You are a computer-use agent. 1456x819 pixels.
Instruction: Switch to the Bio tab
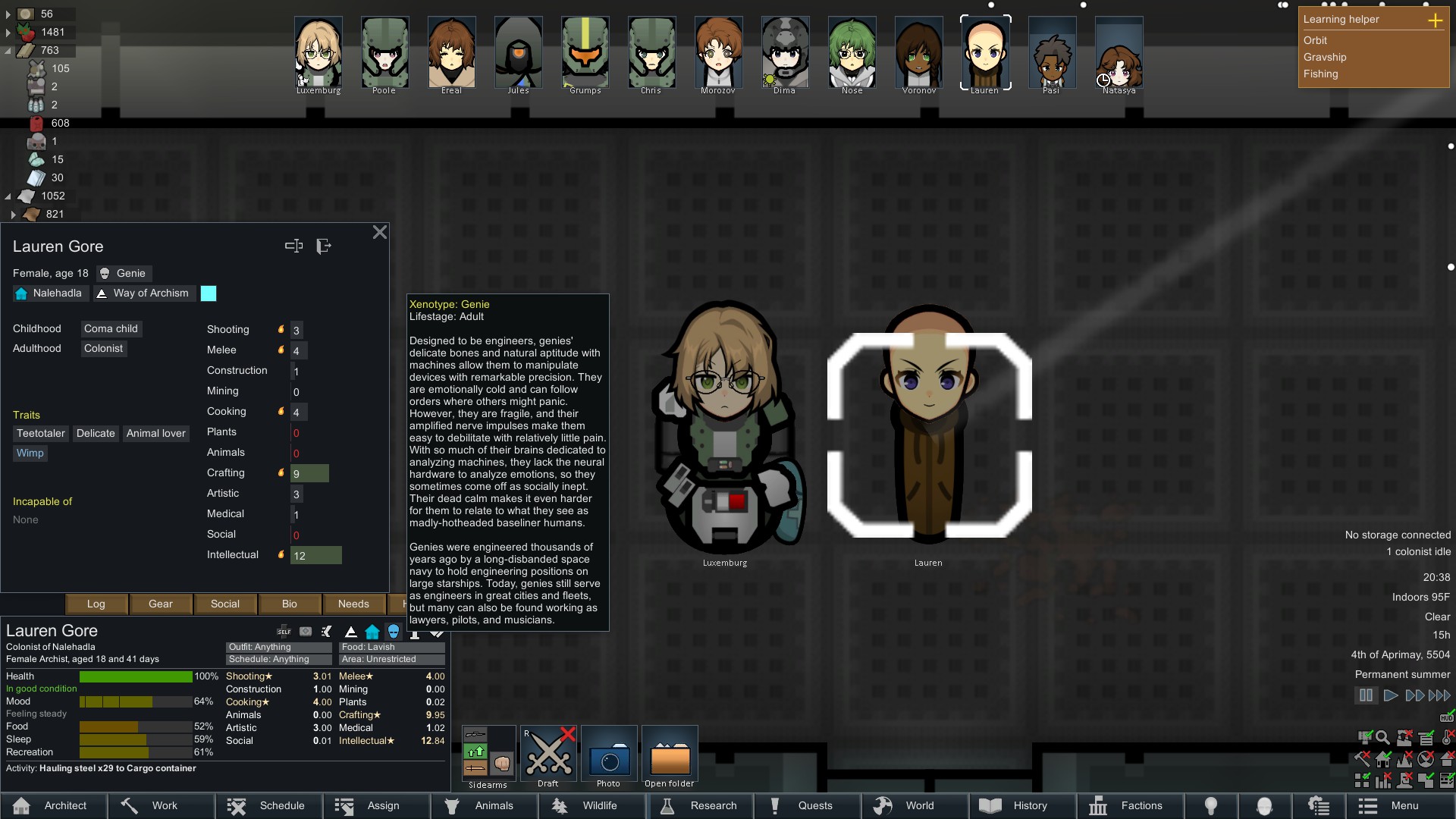tap(290, 604)
